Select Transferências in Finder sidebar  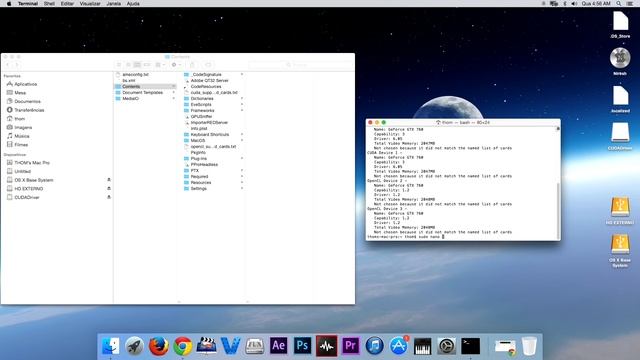tap(29, 110)
